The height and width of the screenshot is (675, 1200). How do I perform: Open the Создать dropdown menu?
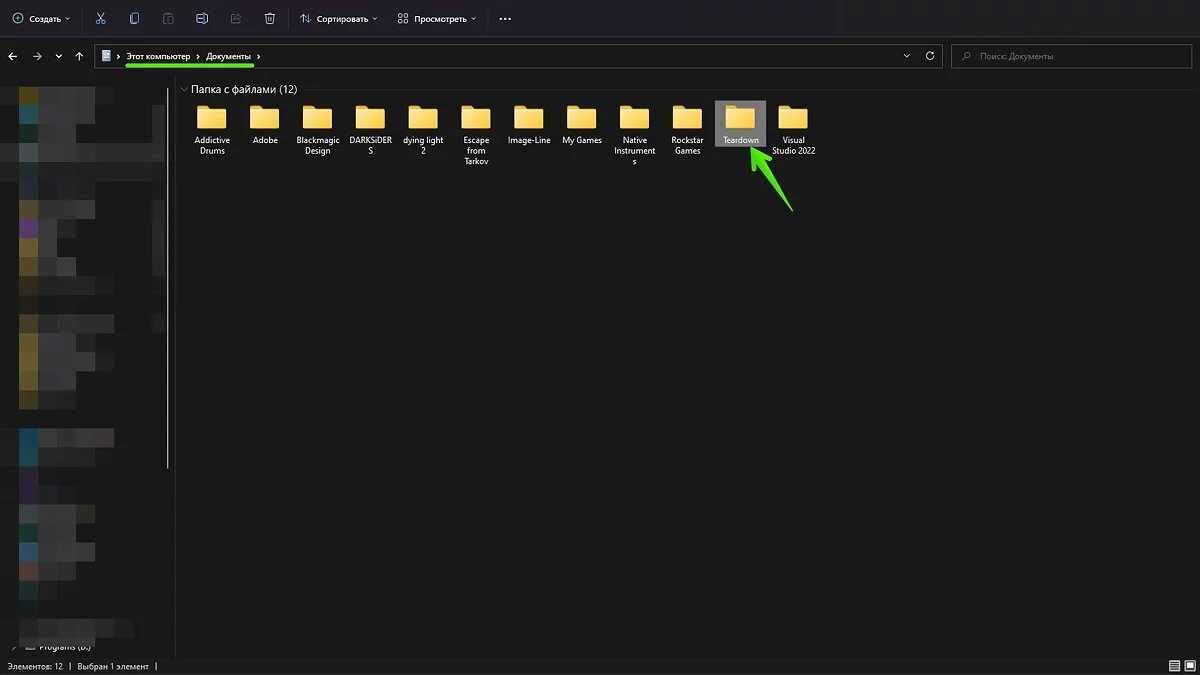pyautogui.click(x=41, y=19)
